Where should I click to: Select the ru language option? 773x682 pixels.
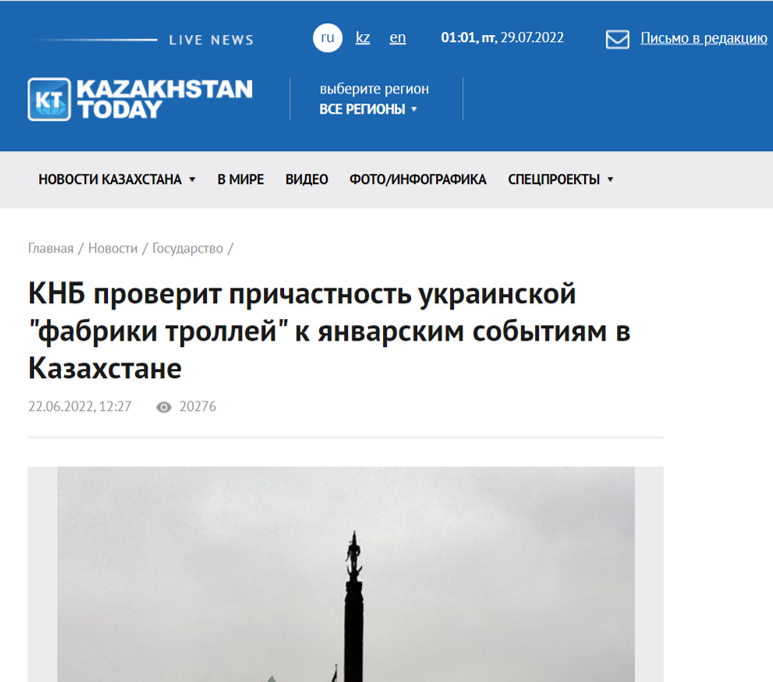pyautogui.click(x=327, y=38)
